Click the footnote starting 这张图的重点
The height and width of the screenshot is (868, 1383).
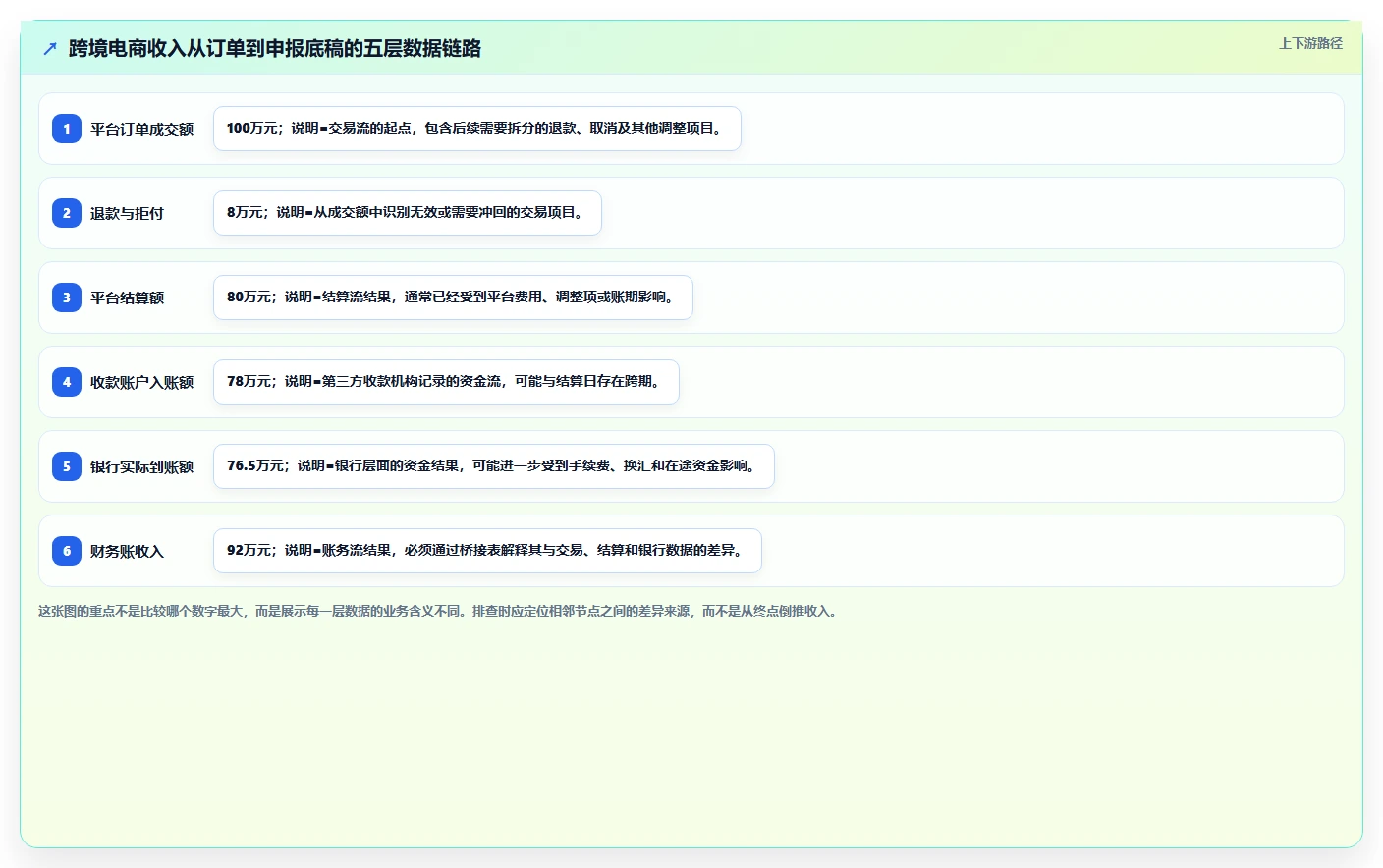click(x=439, y=611)
